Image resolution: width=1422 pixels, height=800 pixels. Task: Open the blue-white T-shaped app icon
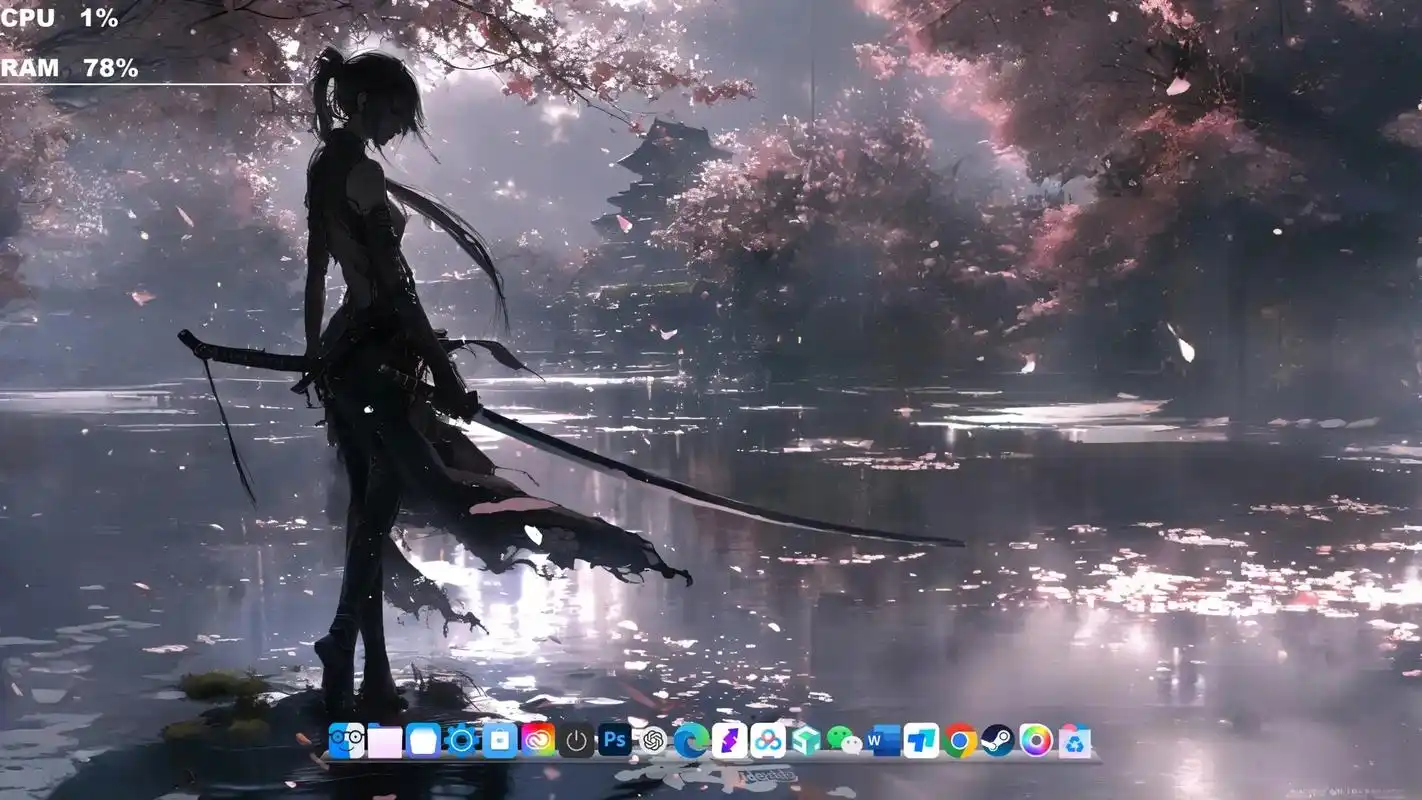tap(921, 741)
